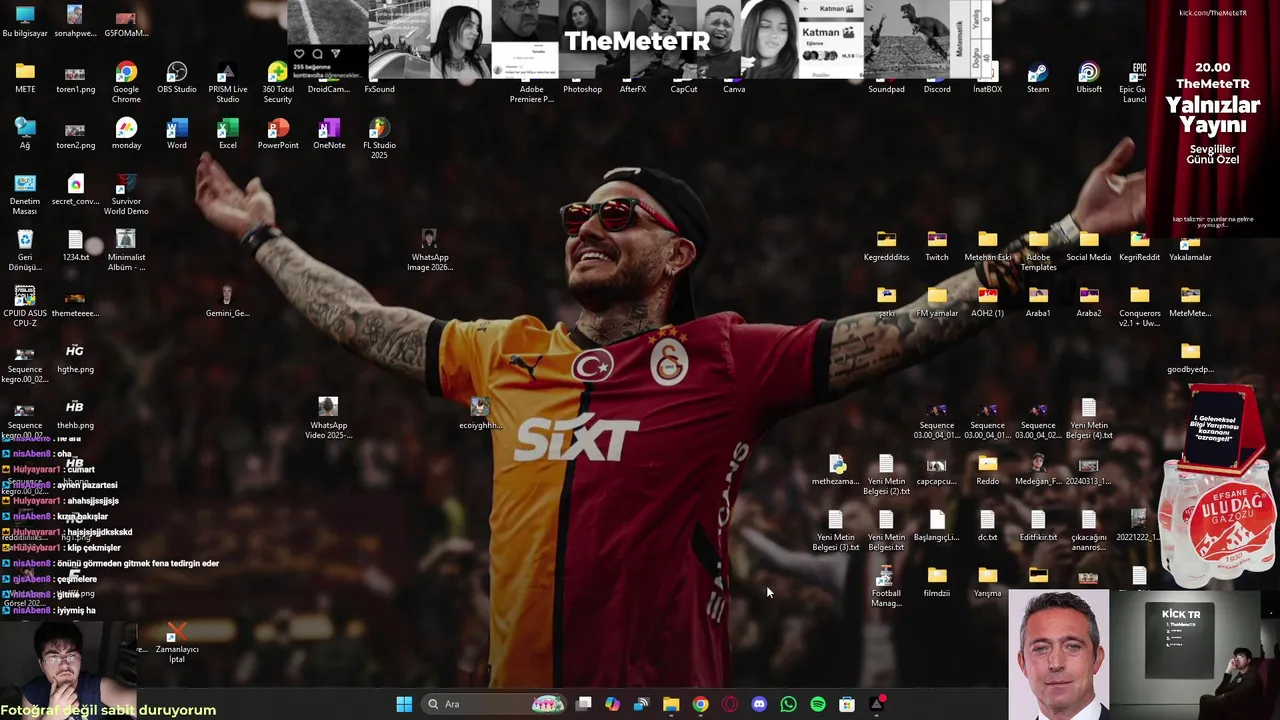Select the 1234.txt file
Screen dimensions: 1280x720
point(76,245)
